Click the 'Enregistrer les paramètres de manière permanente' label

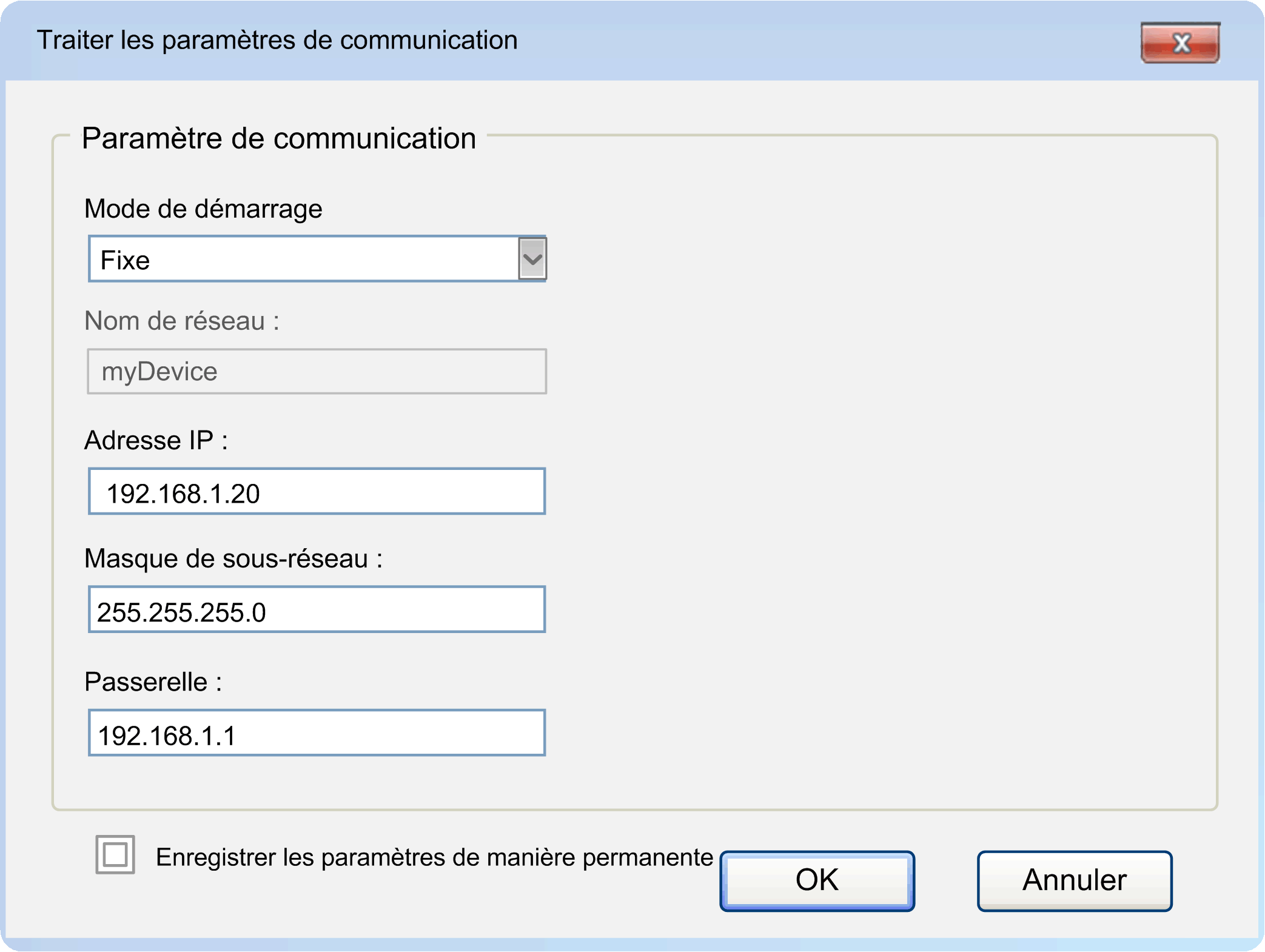coord(434,857)
